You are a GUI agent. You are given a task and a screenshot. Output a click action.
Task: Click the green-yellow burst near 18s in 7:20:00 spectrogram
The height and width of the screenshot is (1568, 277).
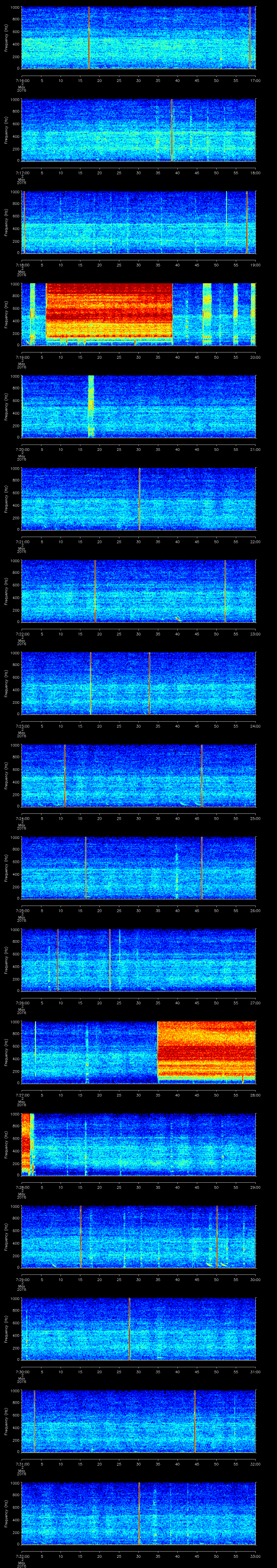91,407
